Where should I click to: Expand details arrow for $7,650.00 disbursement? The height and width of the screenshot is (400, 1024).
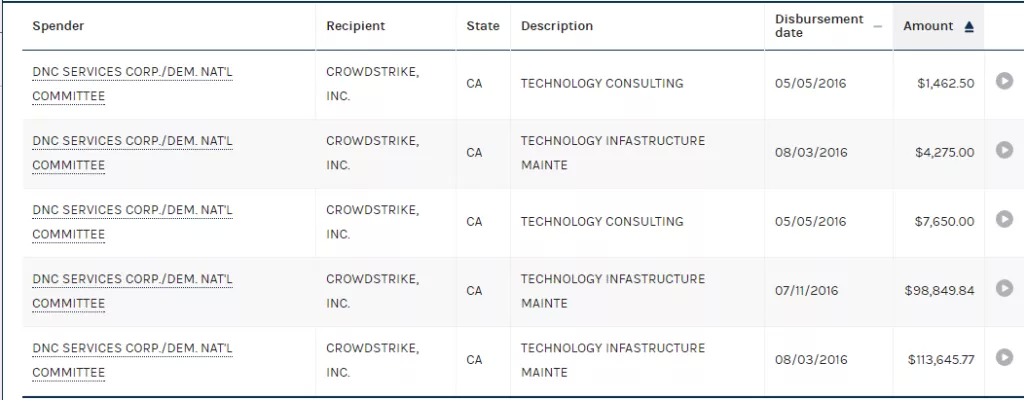[1004, 219]
